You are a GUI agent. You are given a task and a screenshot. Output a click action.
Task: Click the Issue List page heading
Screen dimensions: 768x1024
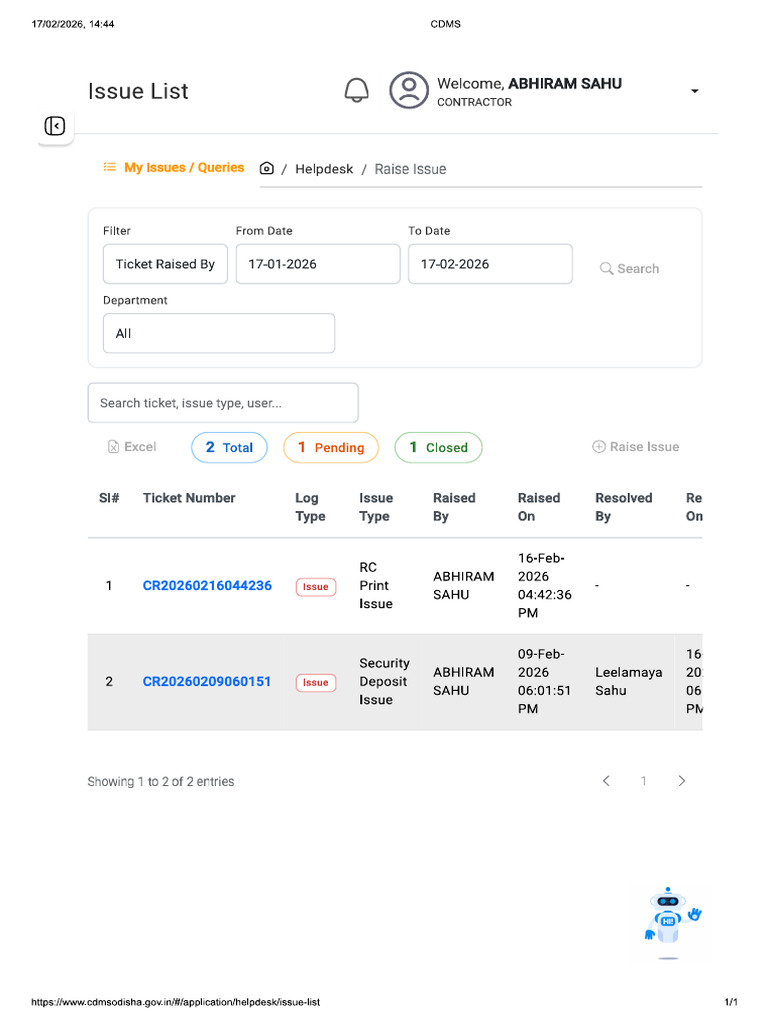(x=138, y=91)
